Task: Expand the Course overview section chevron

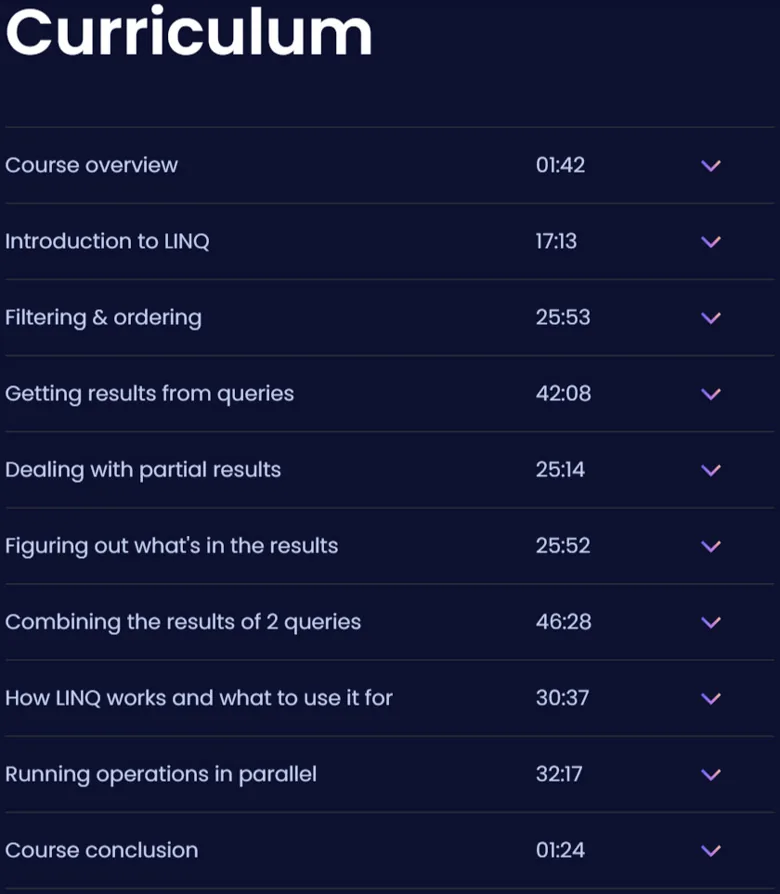Action: (710, 165)
